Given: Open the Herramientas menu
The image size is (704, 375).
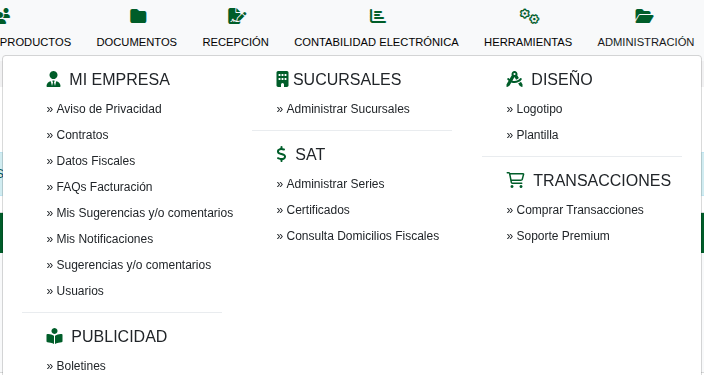Looking at the screenshot, I should click(528, 42).
